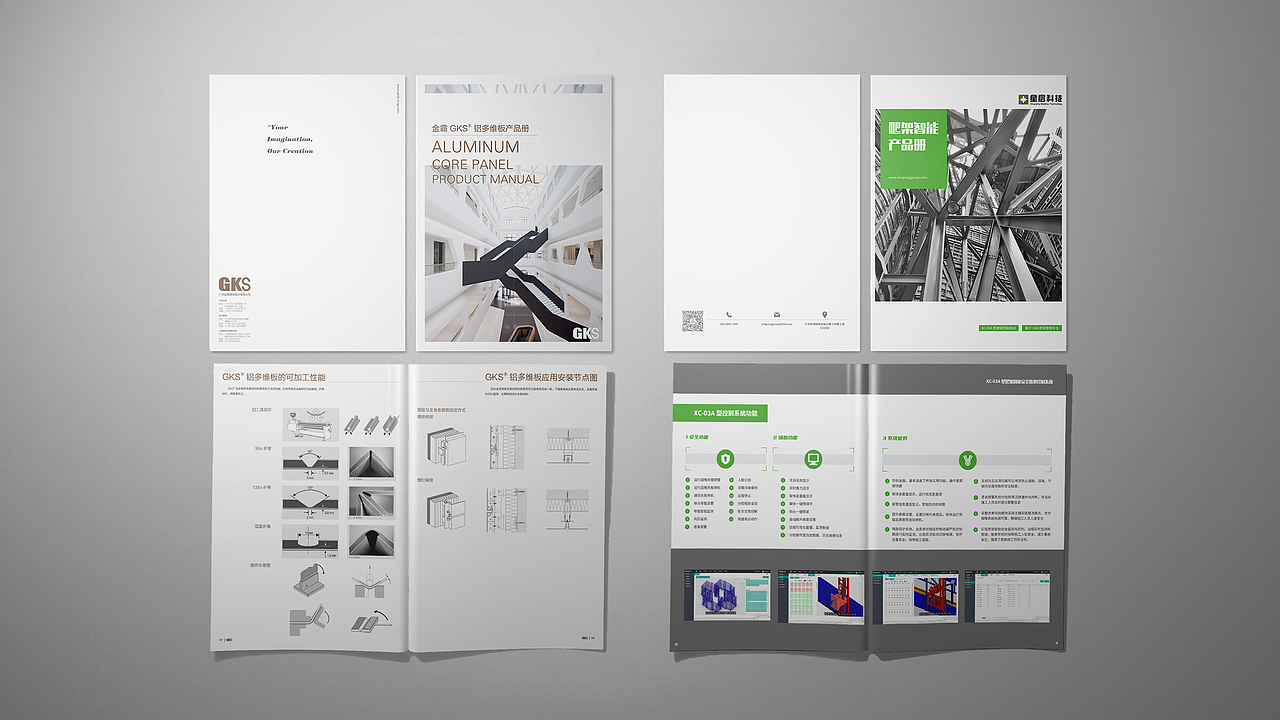Click the upper 3D wall panel assembly drawing
Image resolution: width=1280 pixels, height=720 pixels.
[445, 445]
